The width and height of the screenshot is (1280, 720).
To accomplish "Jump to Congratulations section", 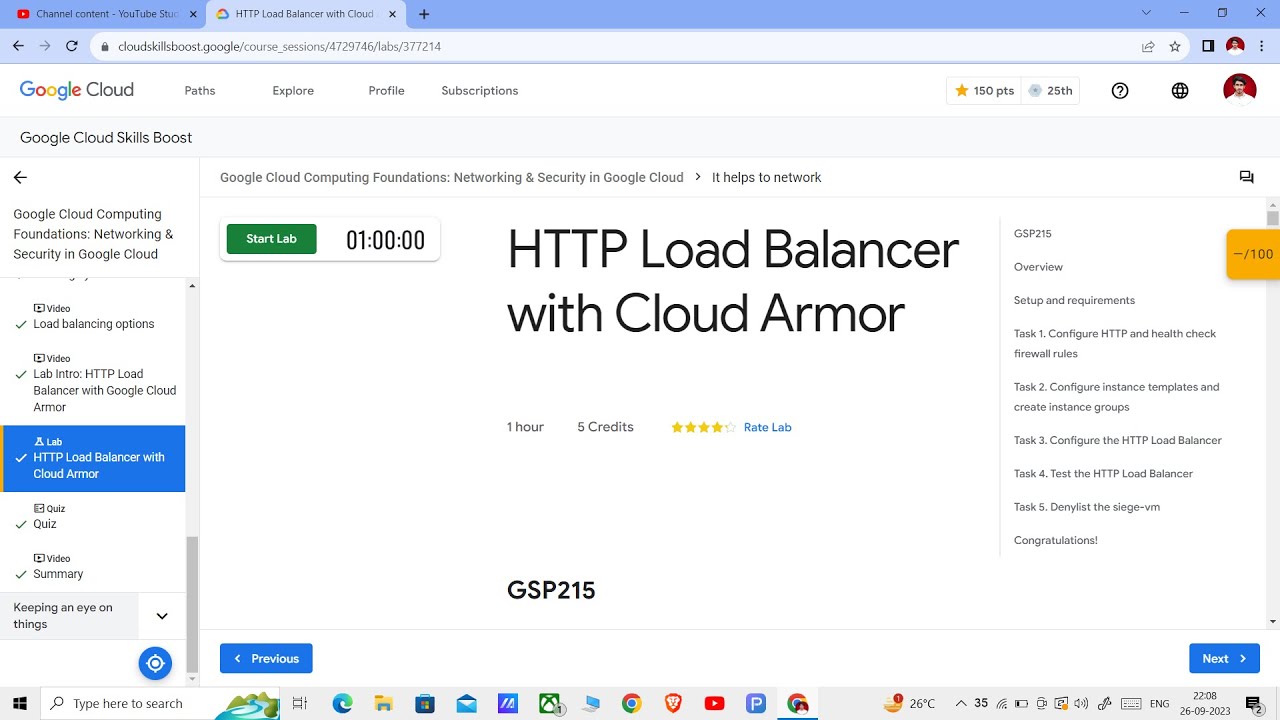I will click(x=1056, y=540).
